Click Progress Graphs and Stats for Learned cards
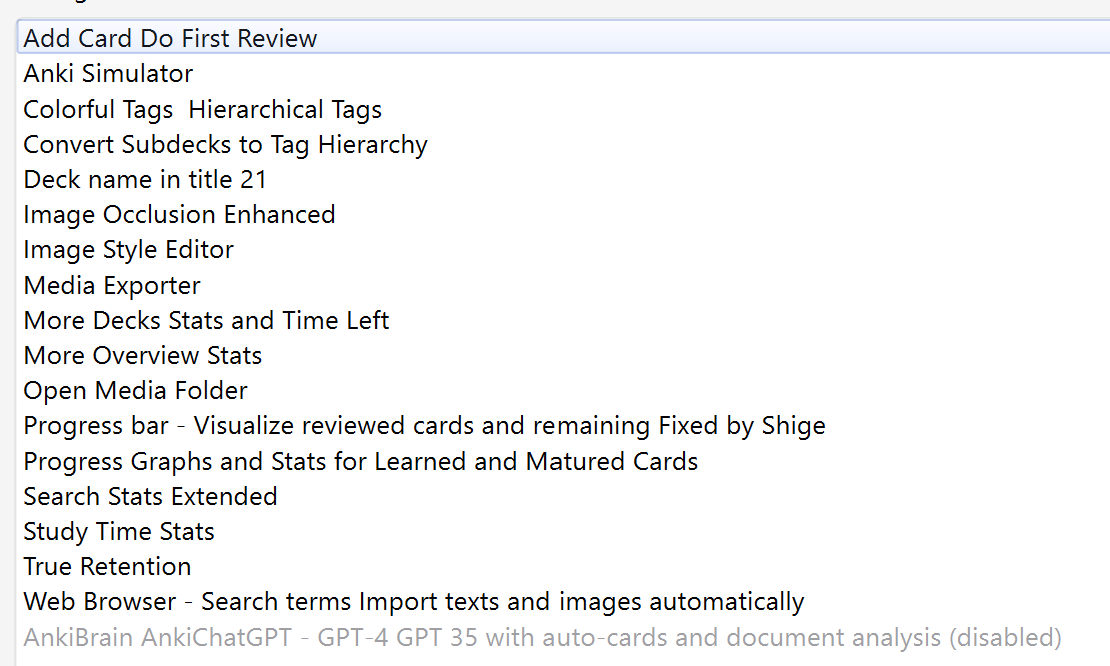Viewport: 1110px width, 666px height. pos(360,461)
